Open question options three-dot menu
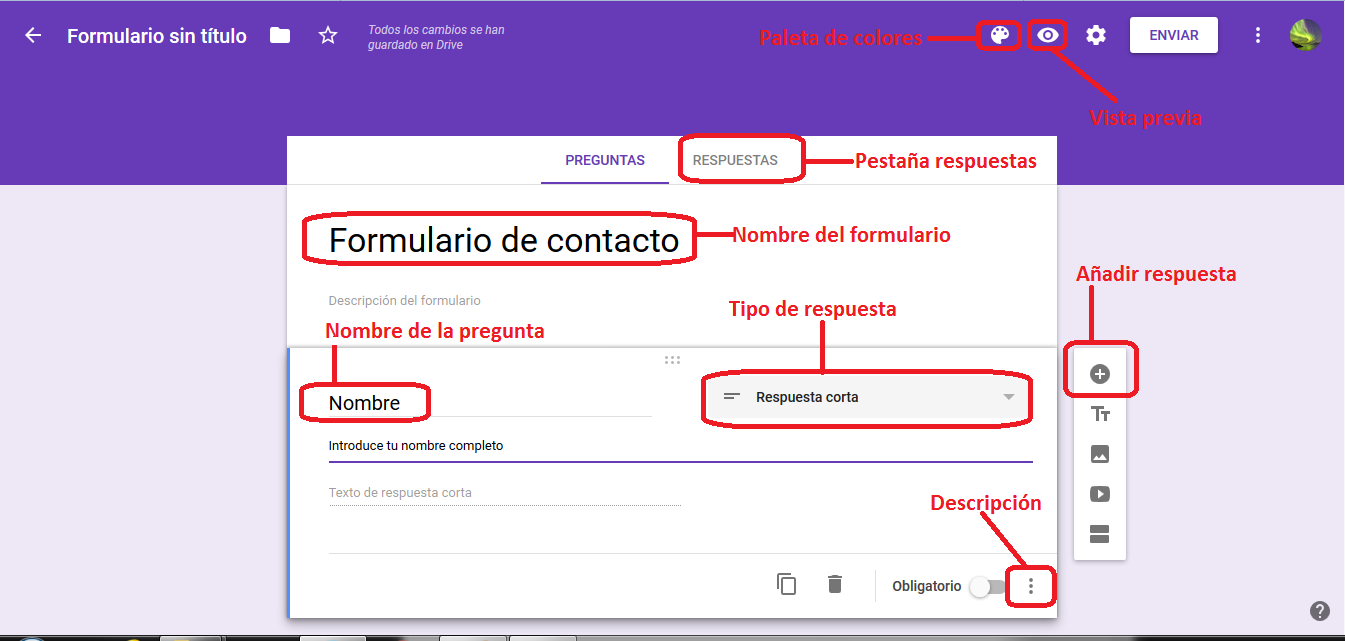 (x=1031, y=586)
